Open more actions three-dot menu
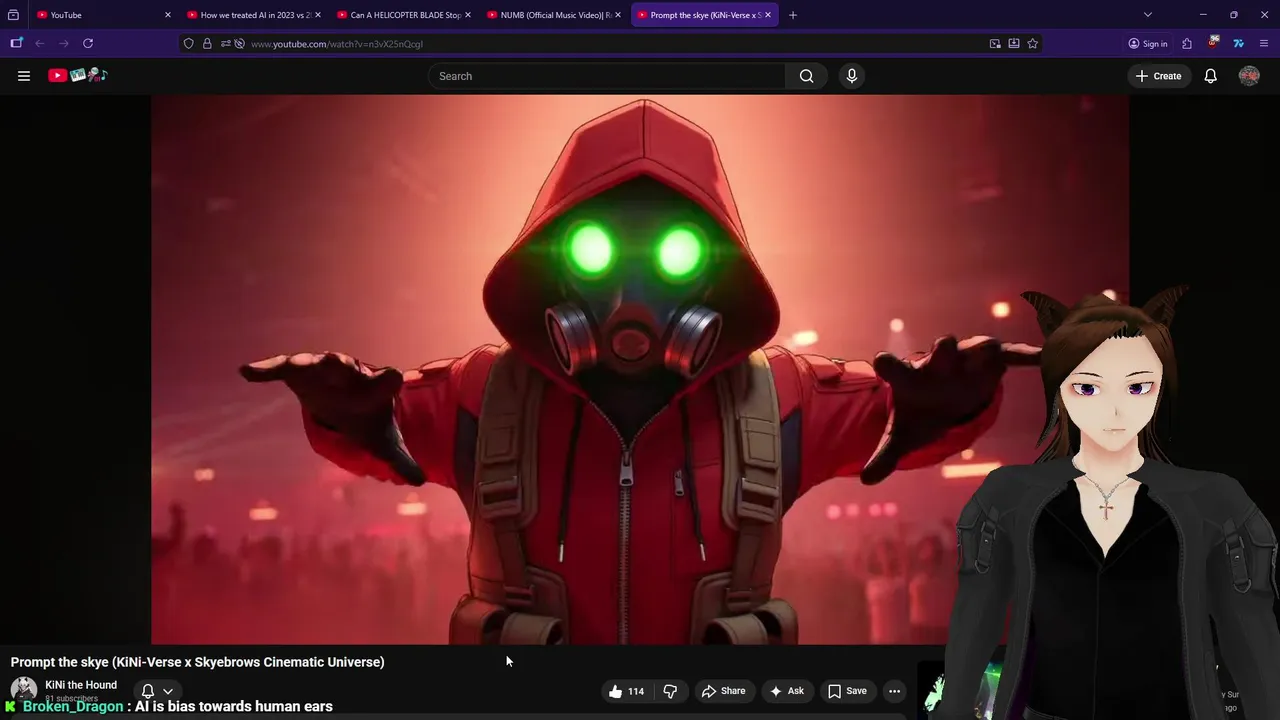This screenshot has height=720, width=1280. [x=894, y=691]
